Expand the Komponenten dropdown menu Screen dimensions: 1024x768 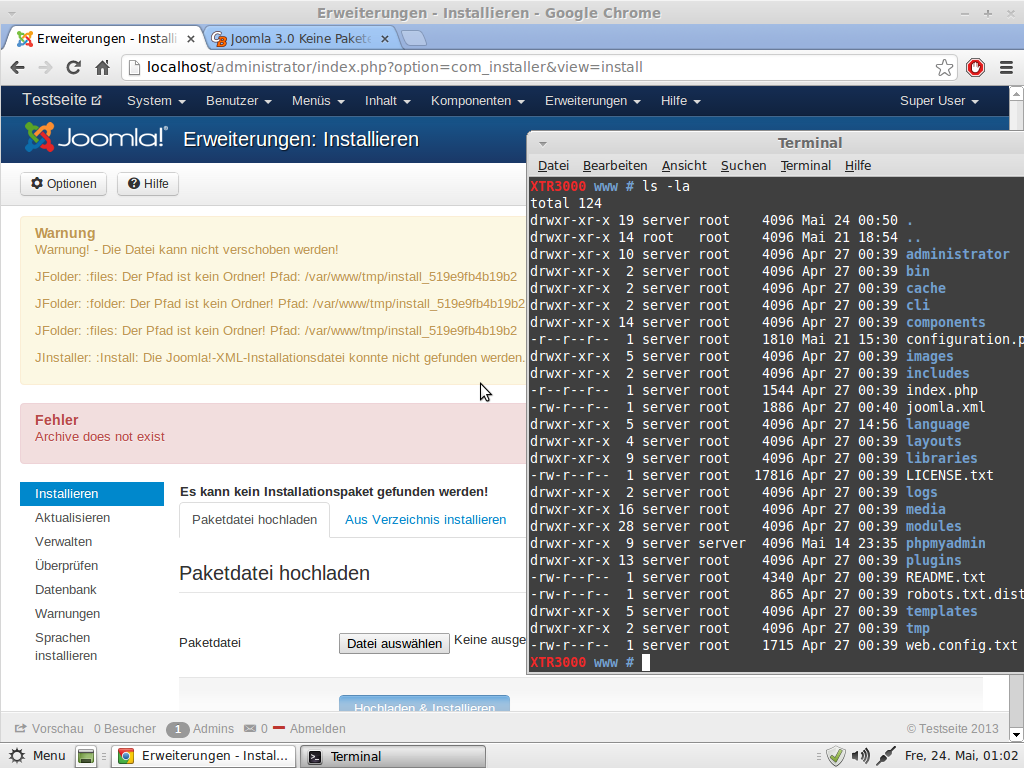(x=477, y=101)
